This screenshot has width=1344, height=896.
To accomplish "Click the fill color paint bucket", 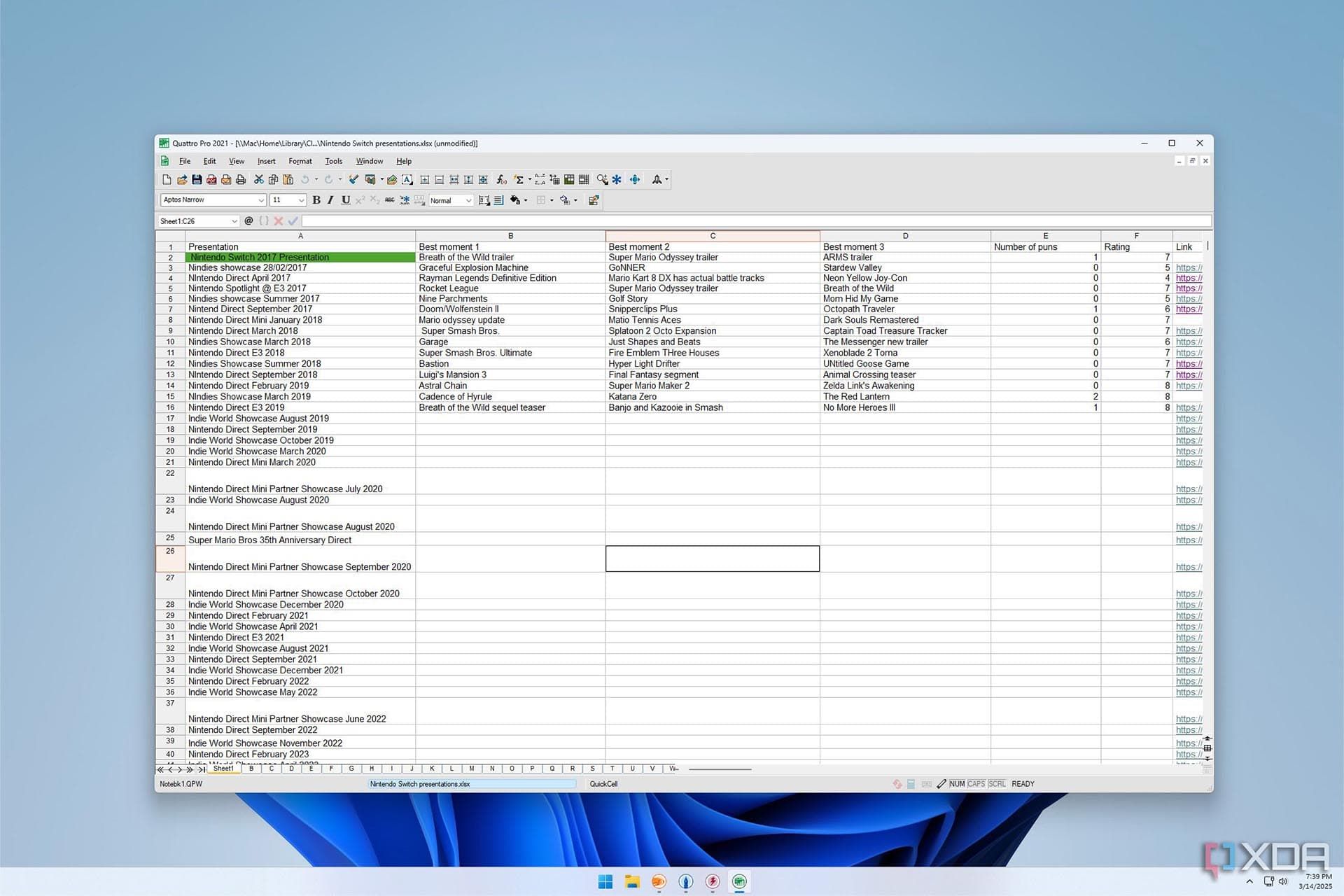I will pyautogui.click(x=515, y=200).
